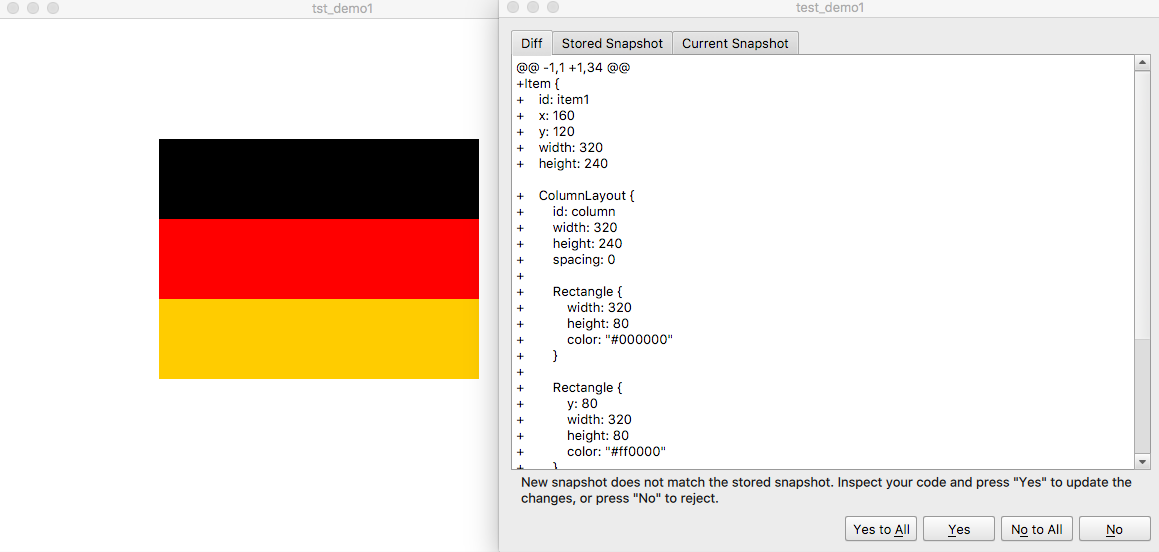1159x552 pixels.
Task: Switch to the Diff tab
Action: (x=531, y=43)
